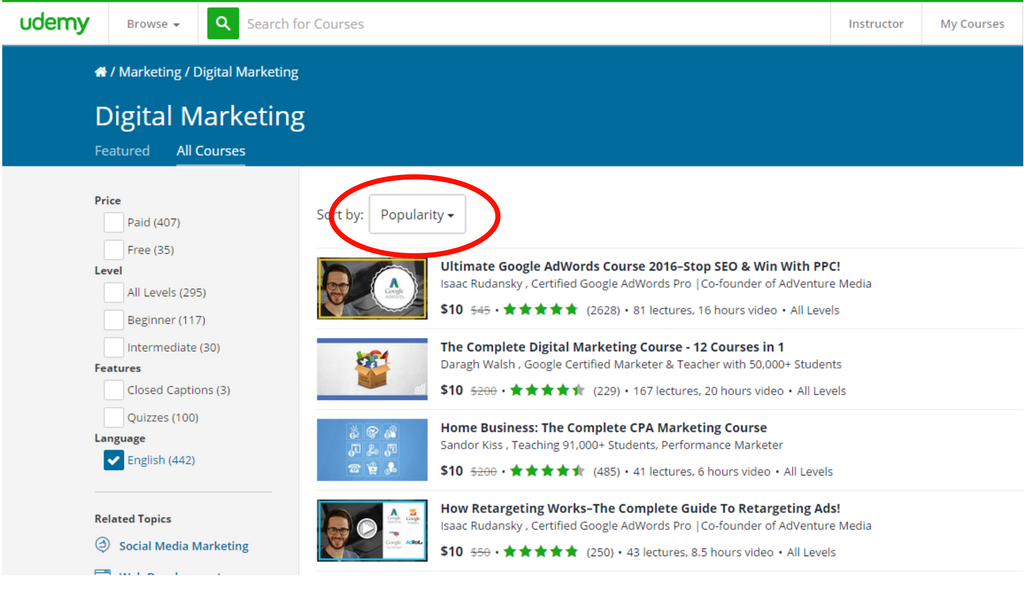Click the star rating with (250) reviews
1024x602 pixels.
pos(541,552)
